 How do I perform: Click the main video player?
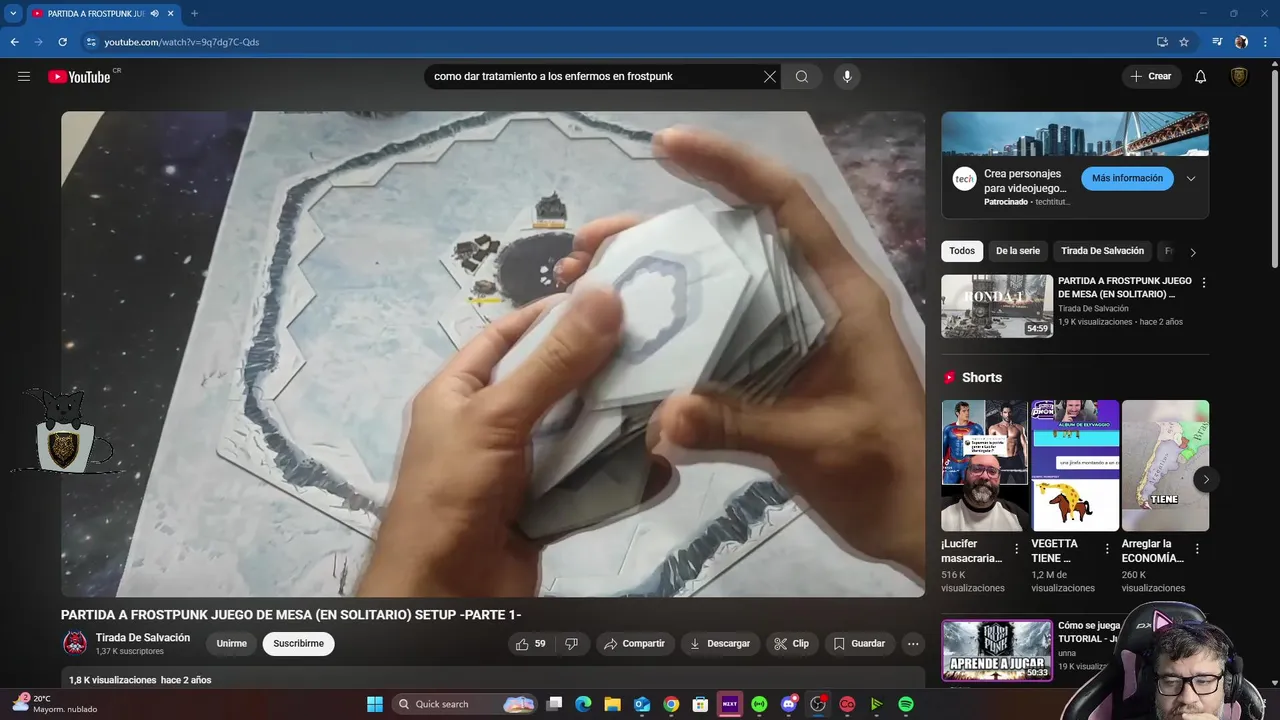click(493, 354)
